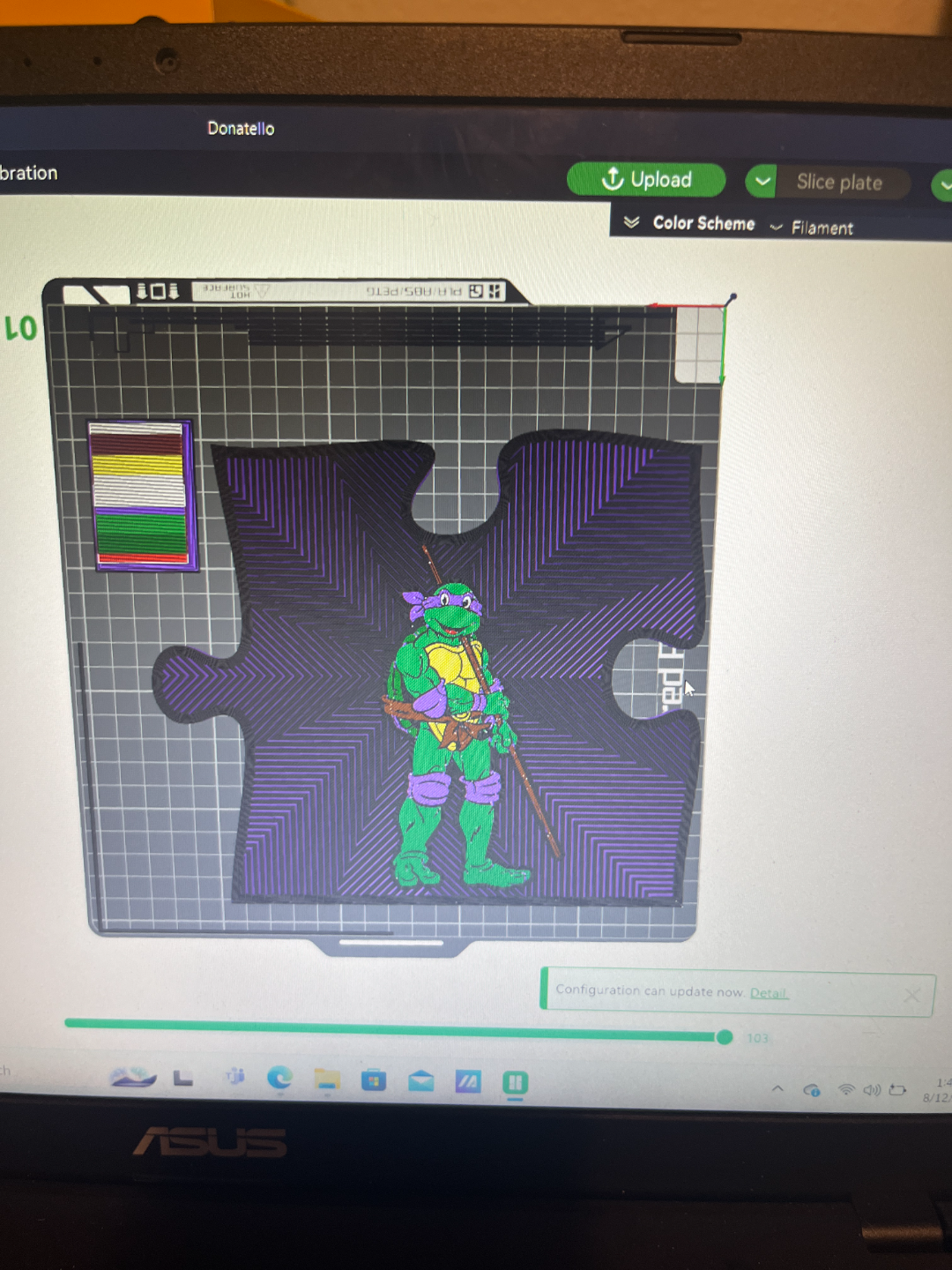Image resolution: width=952 pixels, height=1270 pixels.
Task: Open File Explorer from taskbar
Action: pos(327,1079)
